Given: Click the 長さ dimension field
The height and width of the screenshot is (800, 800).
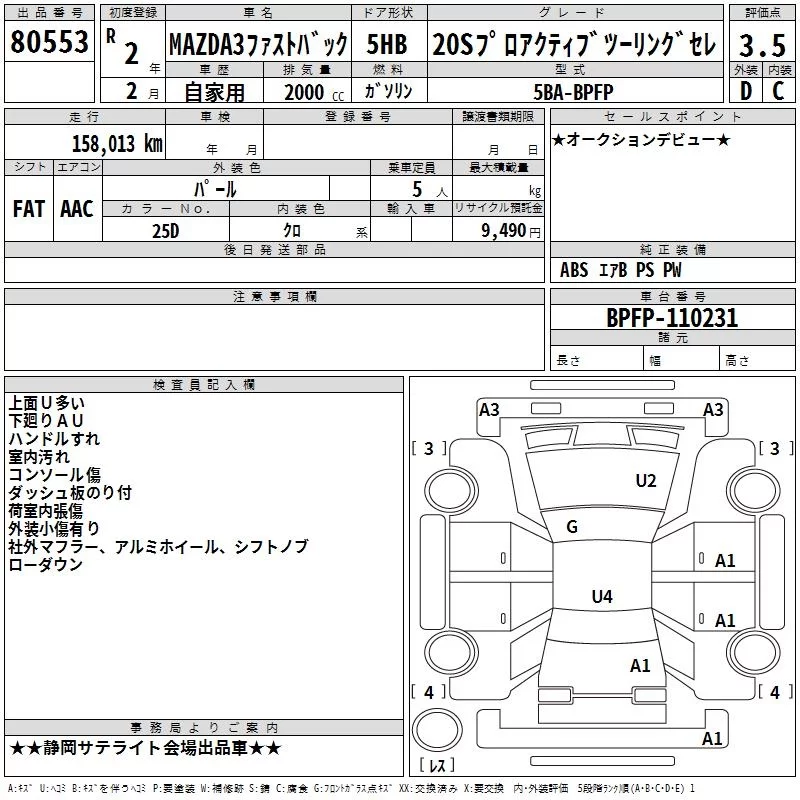Looking at the screenshot, I should tap(597, 360).
